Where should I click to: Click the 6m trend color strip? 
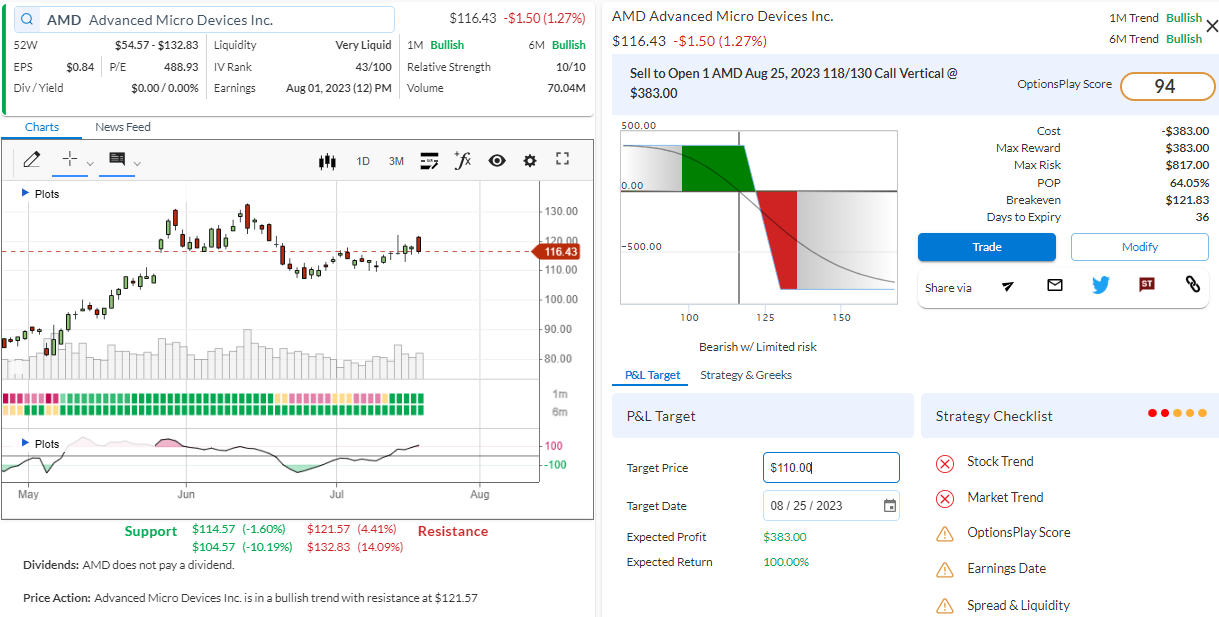tap(213, 410)
